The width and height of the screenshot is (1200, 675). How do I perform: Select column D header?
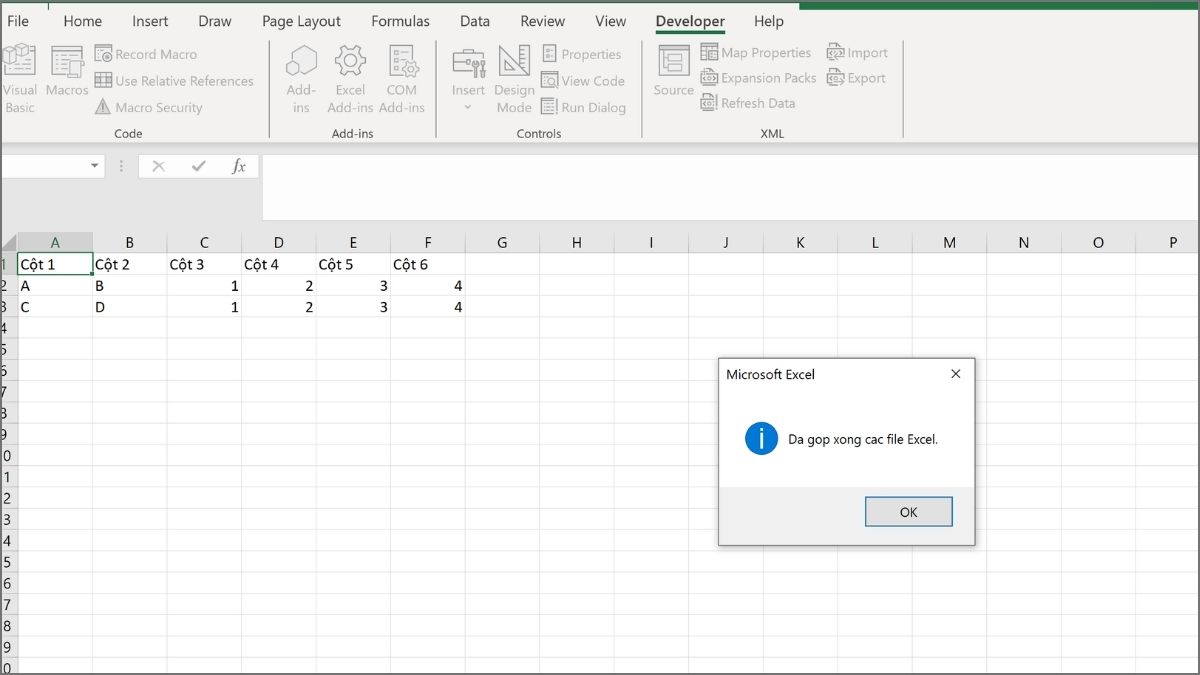click(278, 242)
